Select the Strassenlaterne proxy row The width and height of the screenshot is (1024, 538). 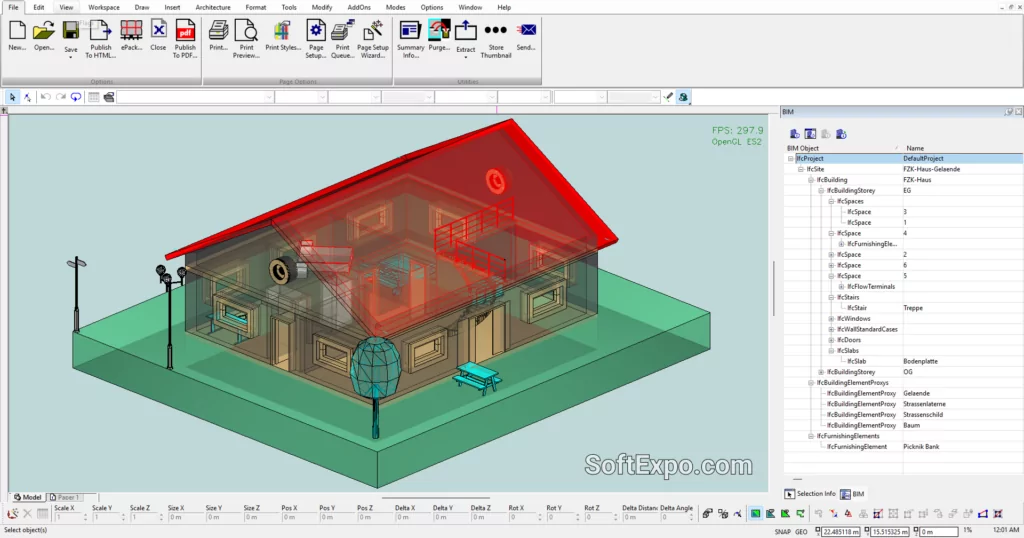[x=904, y=404]
